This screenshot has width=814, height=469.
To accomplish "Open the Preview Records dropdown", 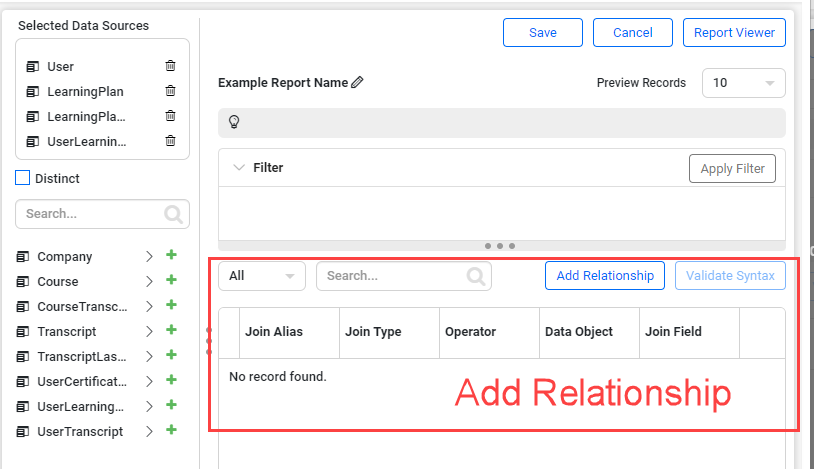I will 743,83.
